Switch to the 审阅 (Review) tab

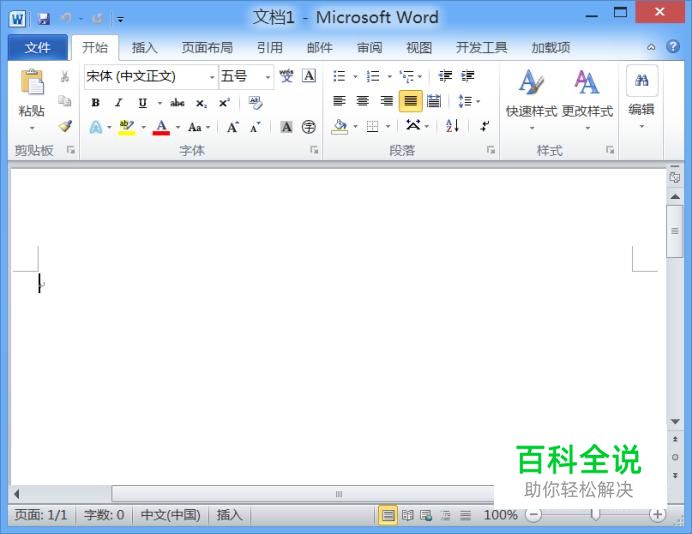pyautogui.click(x=369, y=47)
